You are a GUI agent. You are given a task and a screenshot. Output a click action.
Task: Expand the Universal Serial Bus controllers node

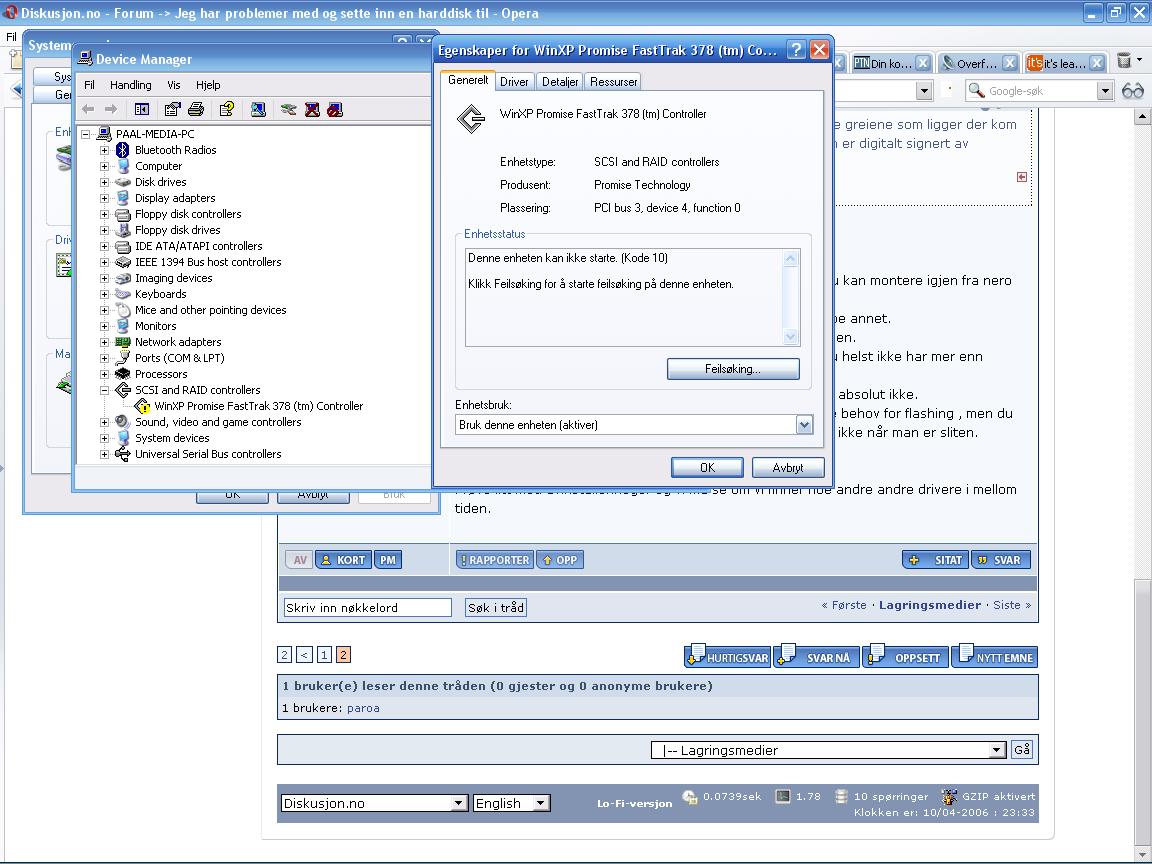click(x=104, y=454)
